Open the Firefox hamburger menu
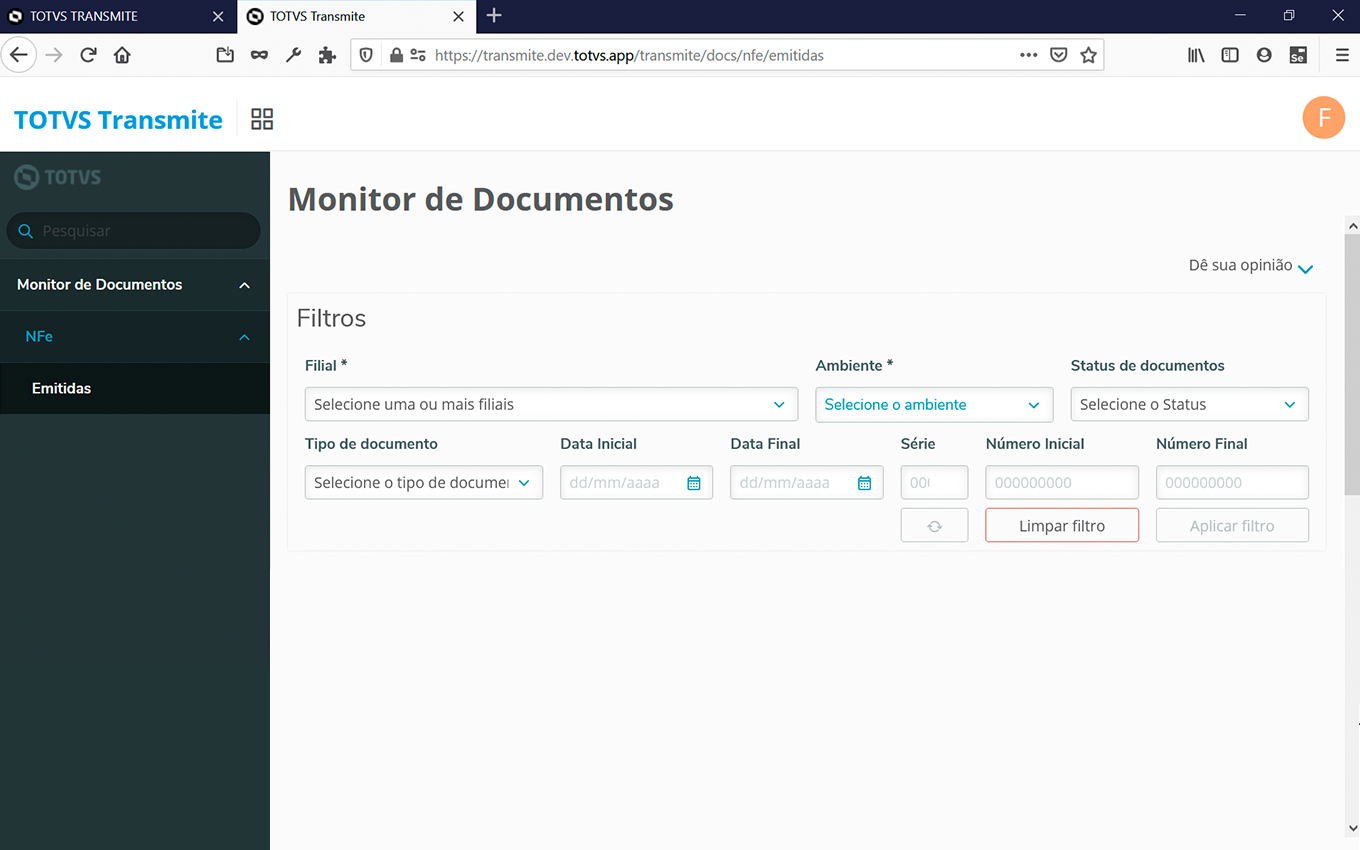The image size is (1360, 850). pos(1342,56)
